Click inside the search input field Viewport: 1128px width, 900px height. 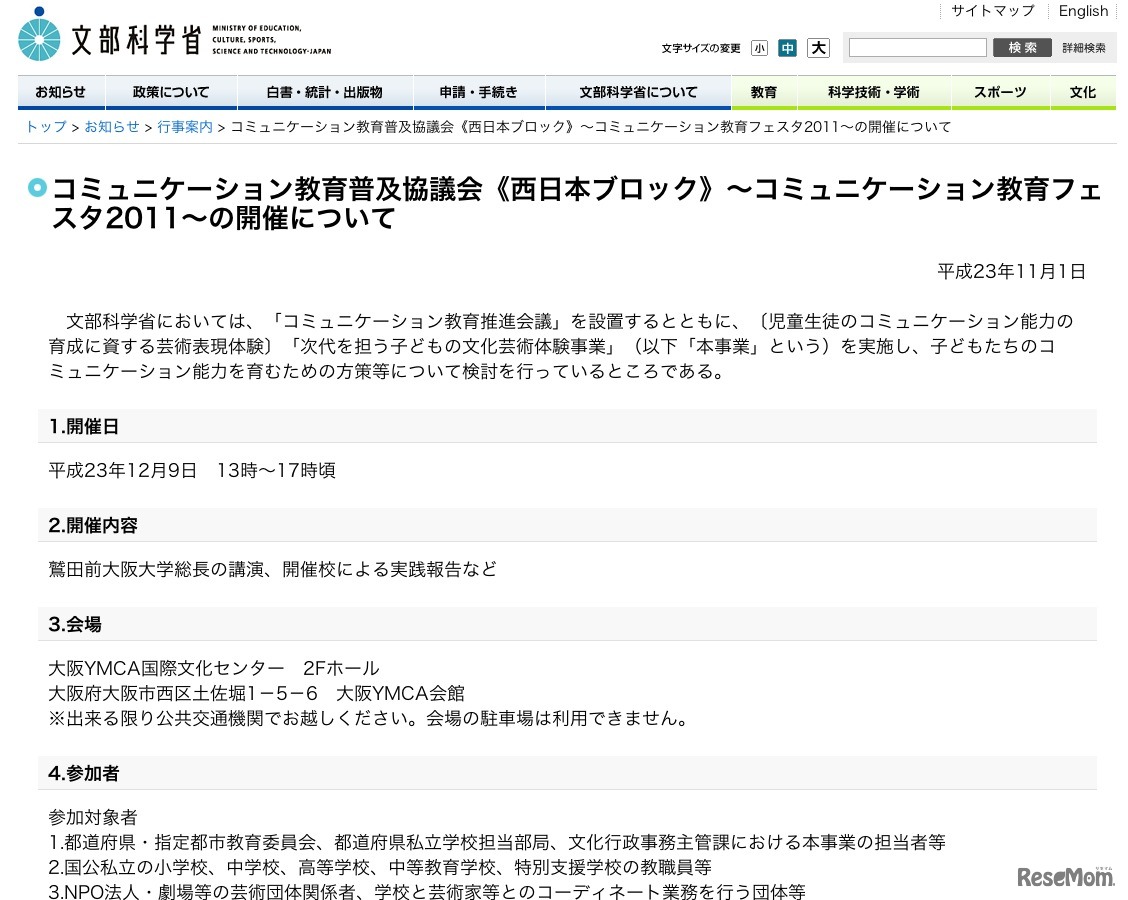[916, 47]
